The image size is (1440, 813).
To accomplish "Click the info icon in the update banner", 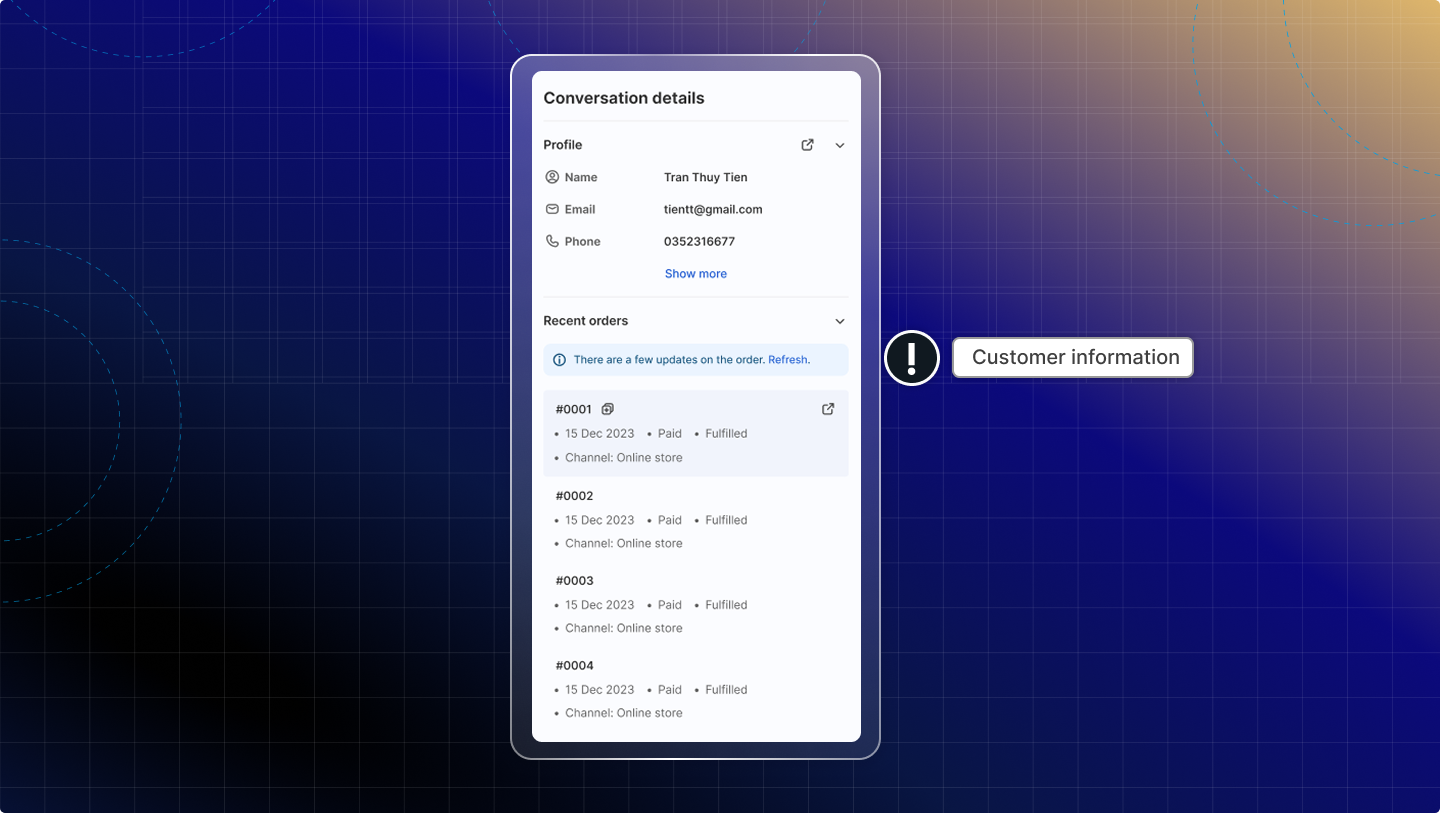I will pos(559,360).
